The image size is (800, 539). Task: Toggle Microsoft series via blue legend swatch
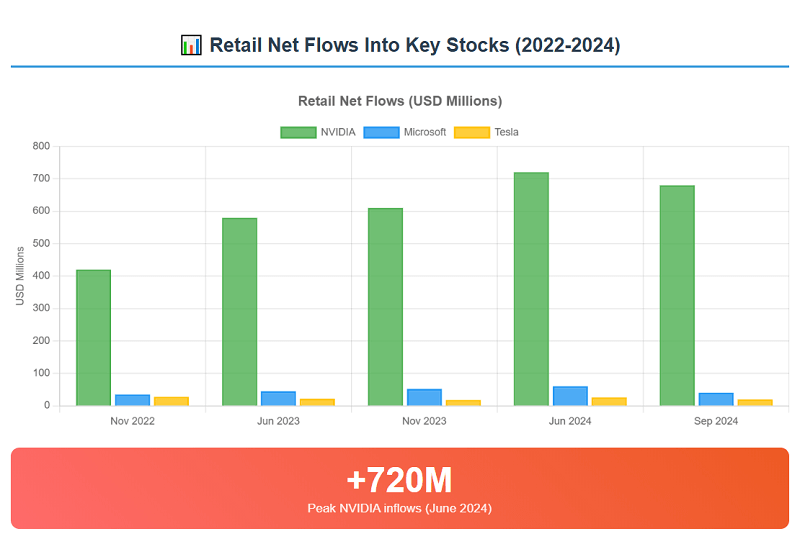[381, 132]
